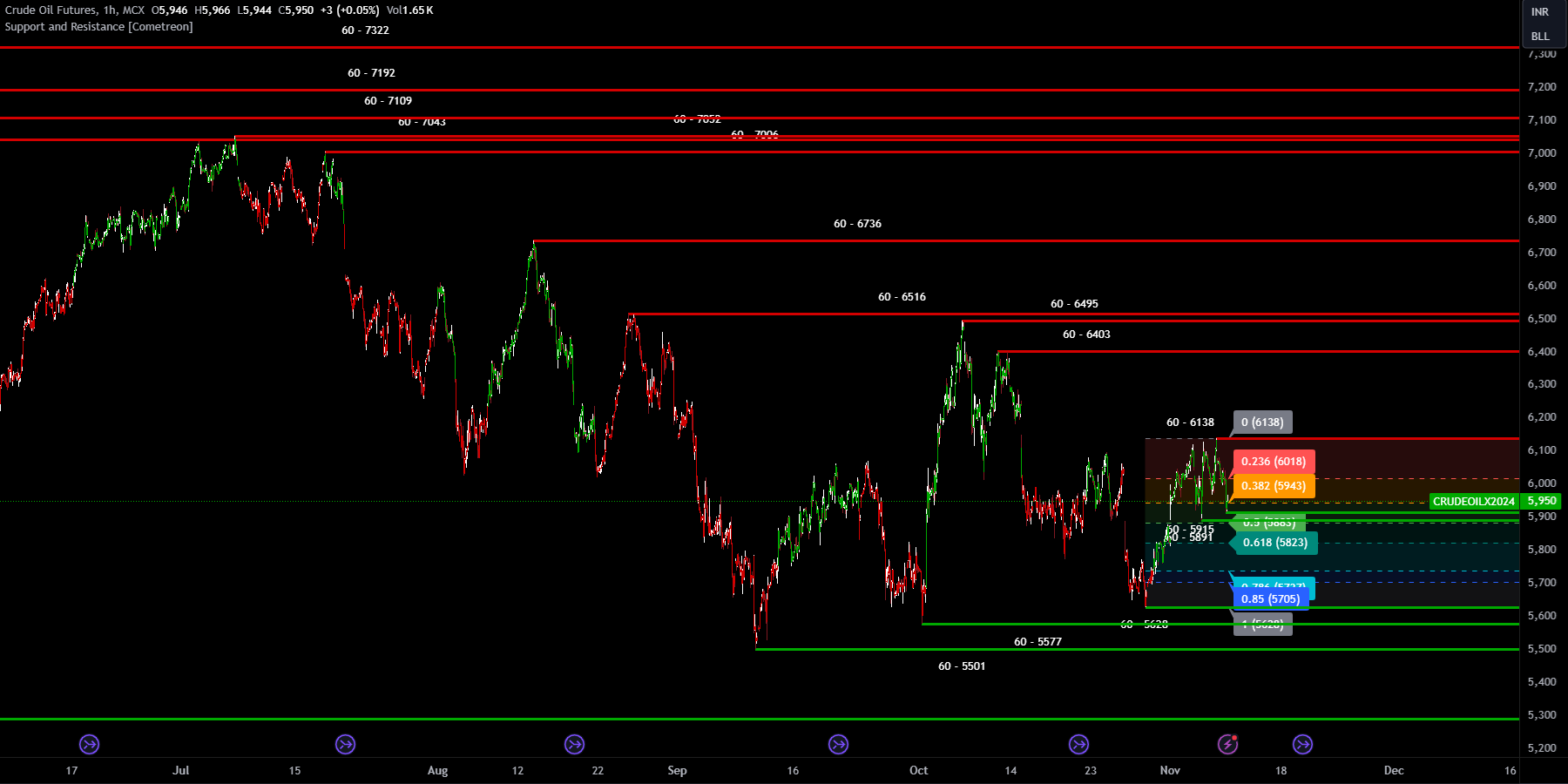Click the contract rollover icon left of Jul
1568x784 pixels.
coord(89,744)
